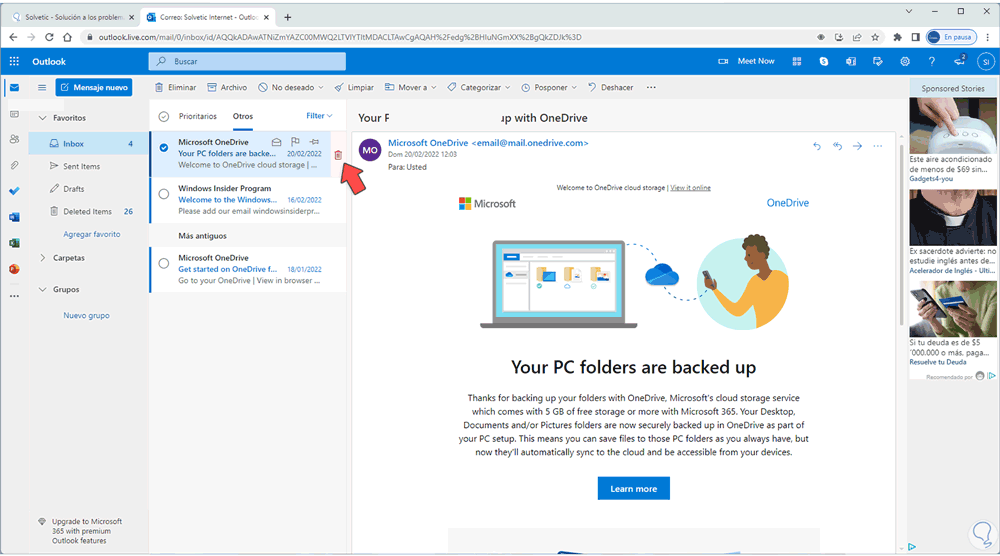Screen dimensions: 1000x556
Task: Click the browser reload button
Action: pyautogui.click(x=49, y=37)
